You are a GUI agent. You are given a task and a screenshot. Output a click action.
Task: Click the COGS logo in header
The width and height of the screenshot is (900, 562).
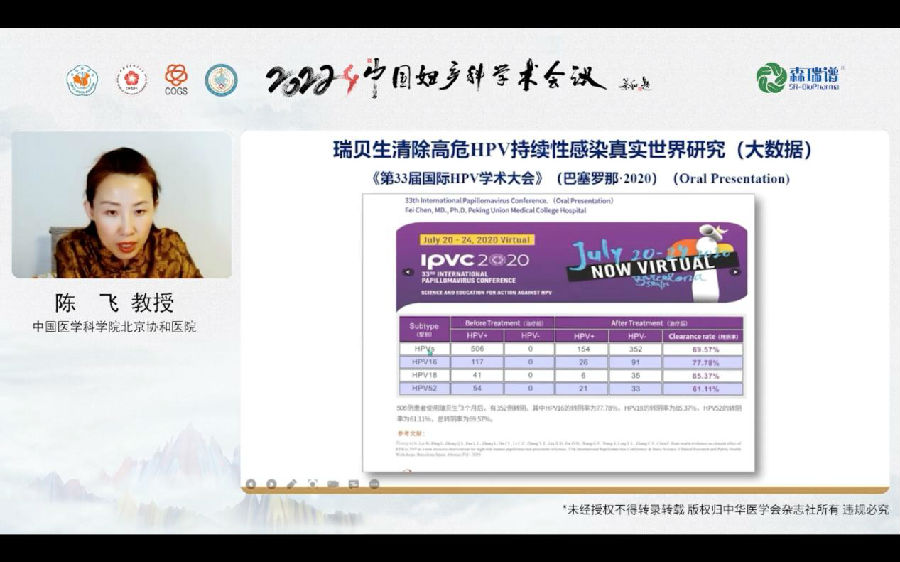176,79
